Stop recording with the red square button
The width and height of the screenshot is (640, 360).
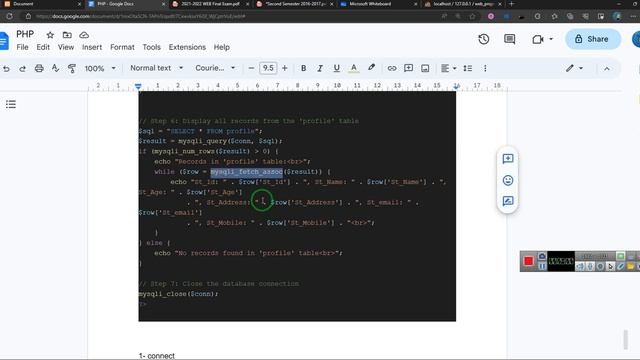click(529, 261)
